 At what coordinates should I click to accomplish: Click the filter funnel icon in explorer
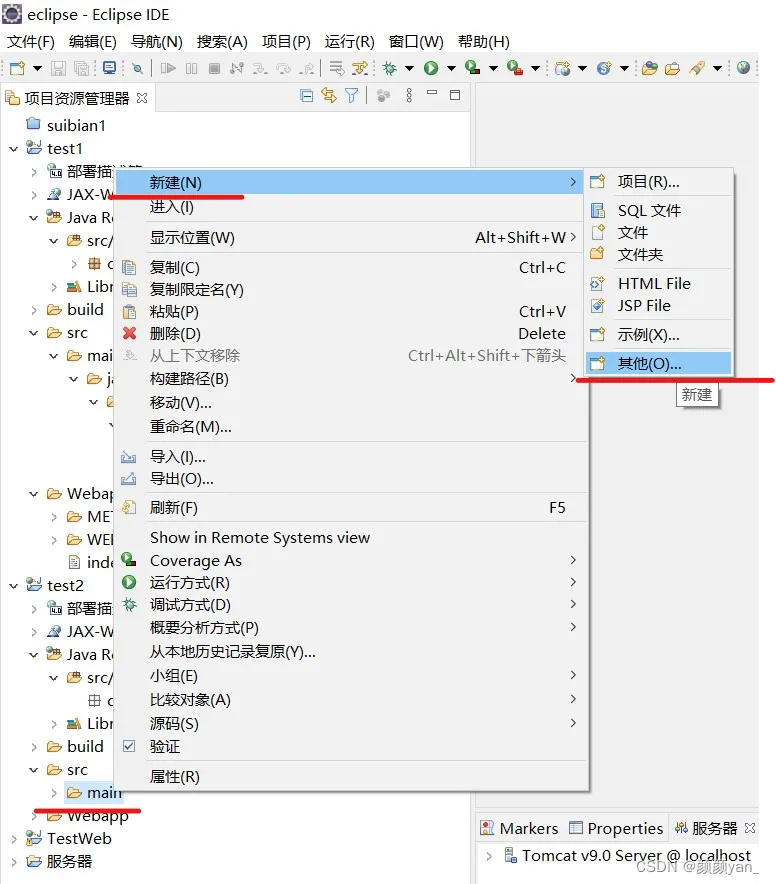(x=352, y=96)
